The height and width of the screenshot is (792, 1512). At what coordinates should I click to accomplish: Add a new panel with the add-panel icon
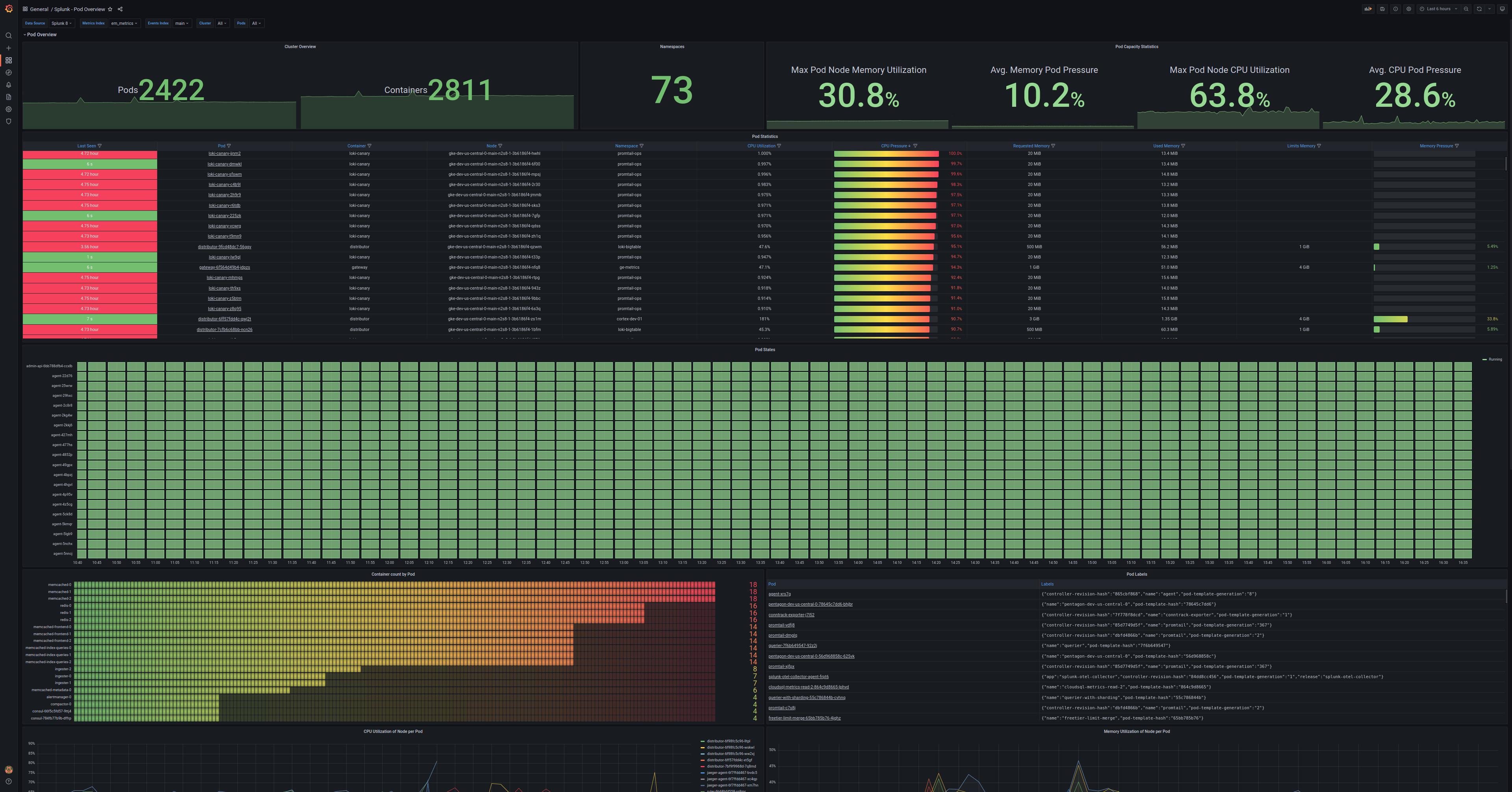[1368, 9]
